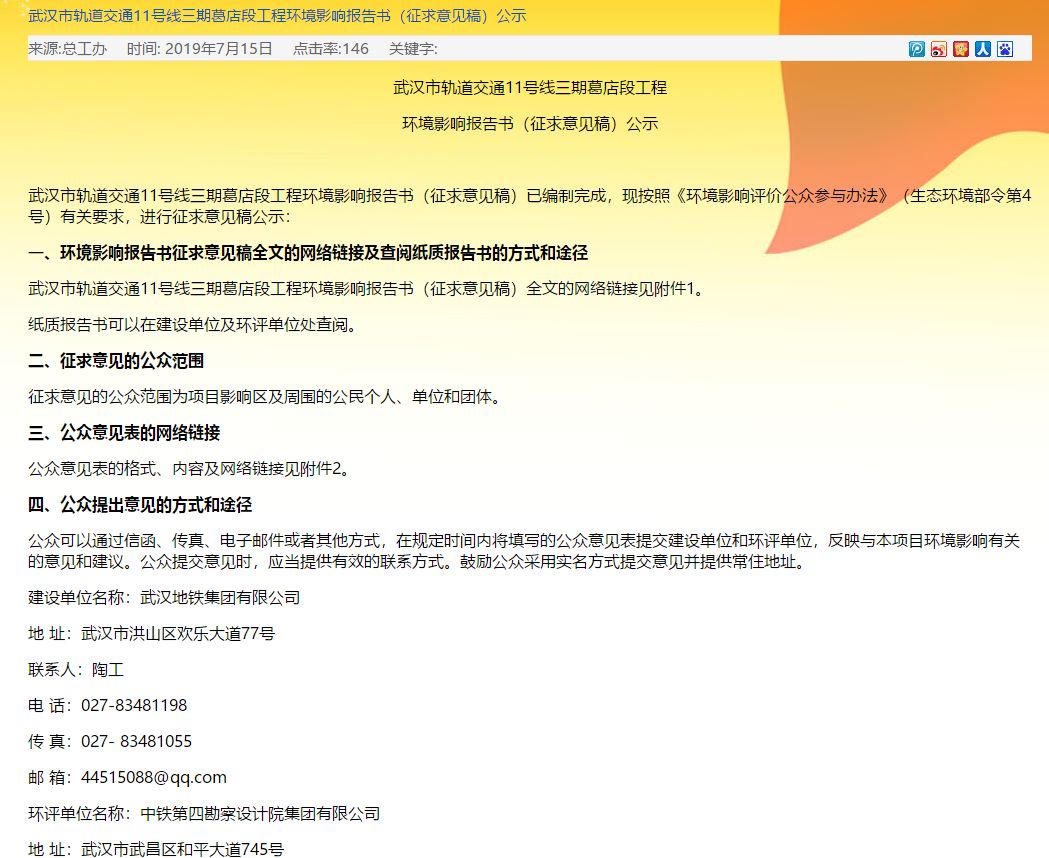
Task: Click paragraph starting 公众可以通过信函、传真
Action: [x=524, y=551]
